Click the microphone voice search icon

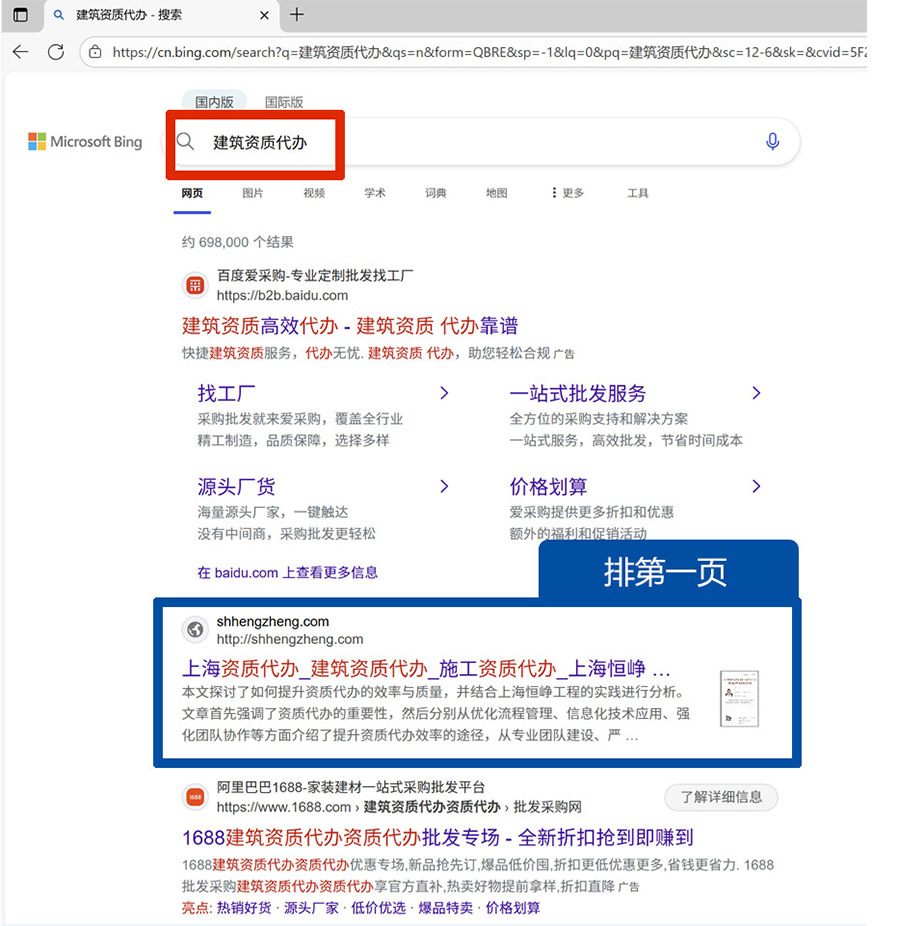click(772, 142)
